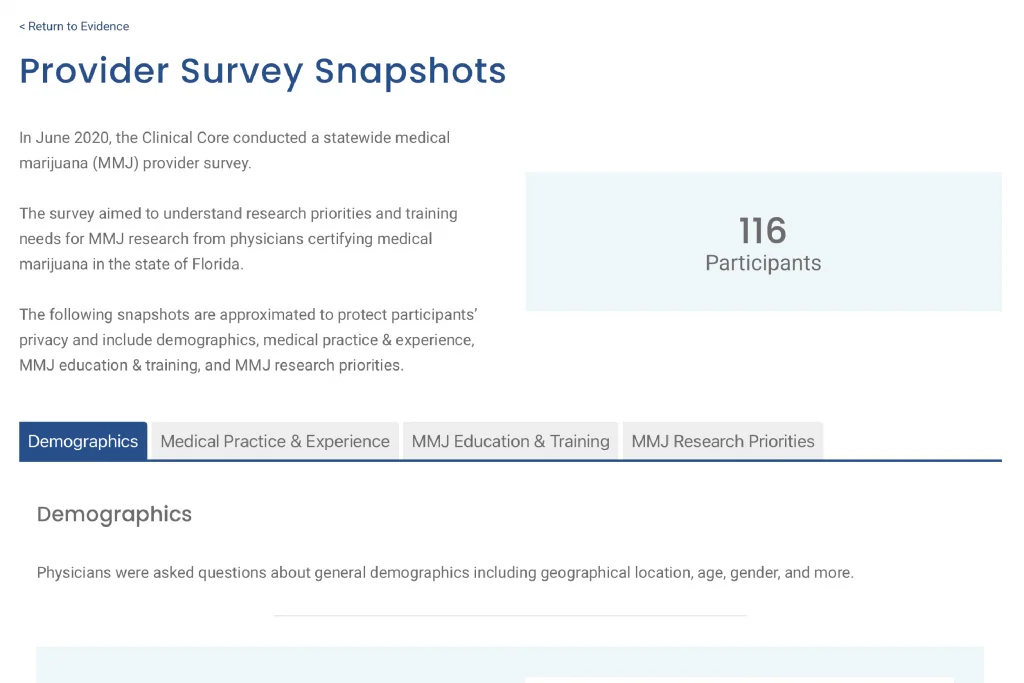Viewport: 1024px width, 683px height.
Task: Click the back chevron before Return to Evidence
Action: [23, 26]
